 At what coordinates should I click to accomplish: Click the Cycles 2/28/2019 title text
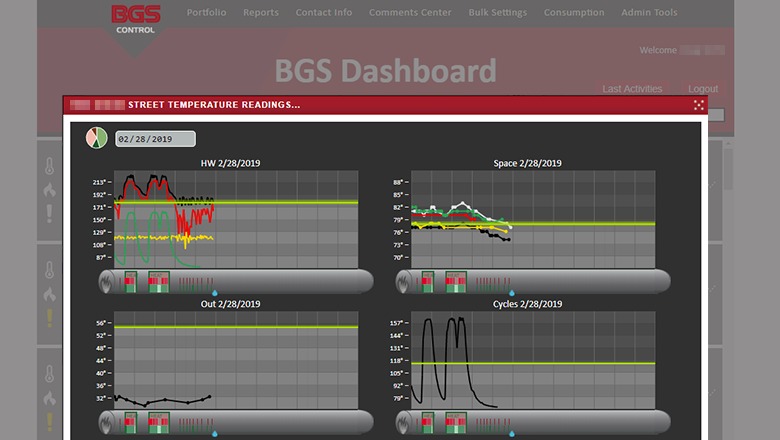(527, 304)
